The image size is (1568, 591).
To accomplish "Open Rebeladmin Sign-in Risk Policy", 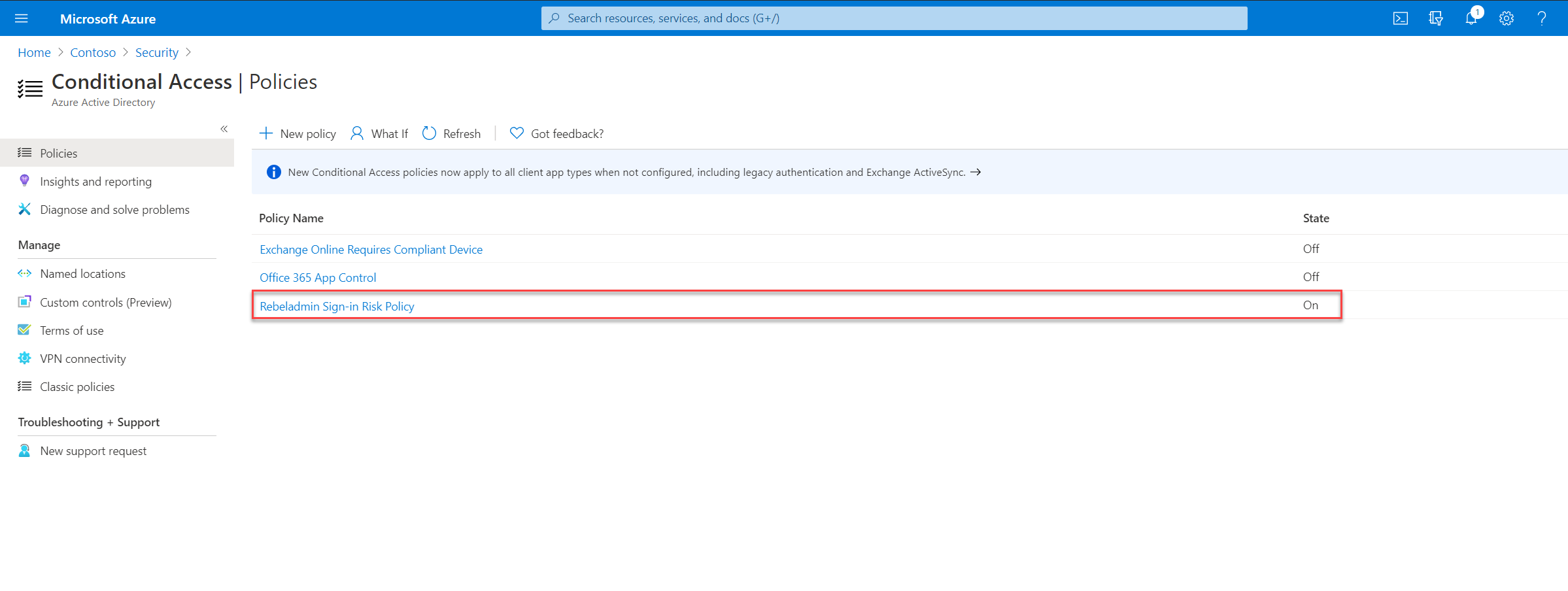I will pos(337,306).
